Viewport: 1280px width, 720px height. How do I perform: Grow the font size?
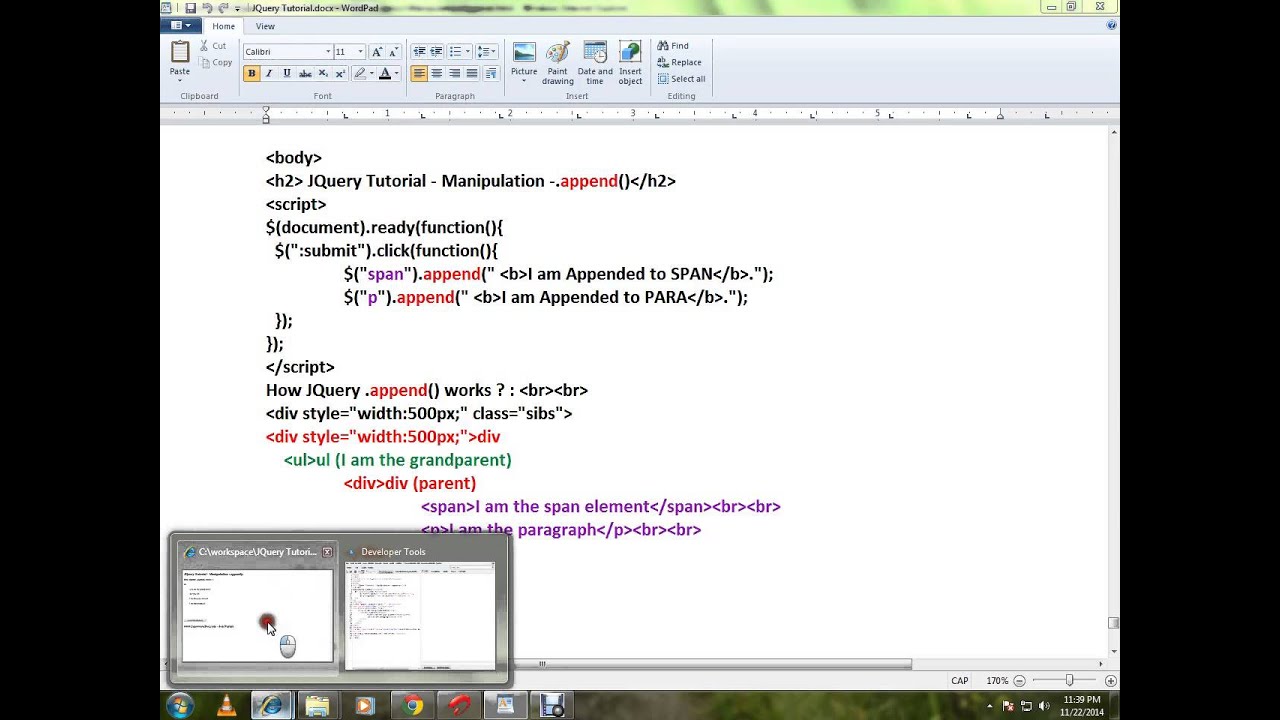pos(377,52)
